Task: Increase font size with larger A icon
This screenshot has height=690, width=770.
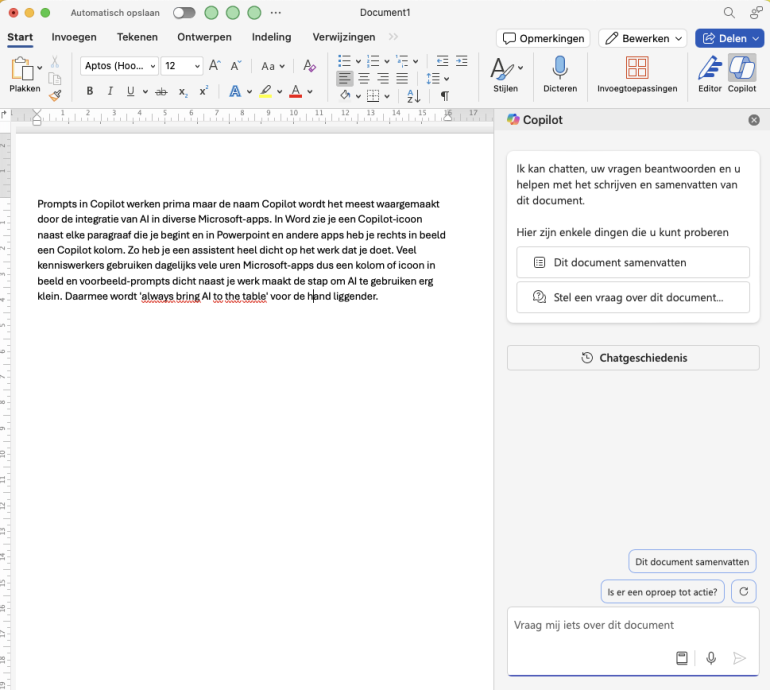Action: pos(215,65)
